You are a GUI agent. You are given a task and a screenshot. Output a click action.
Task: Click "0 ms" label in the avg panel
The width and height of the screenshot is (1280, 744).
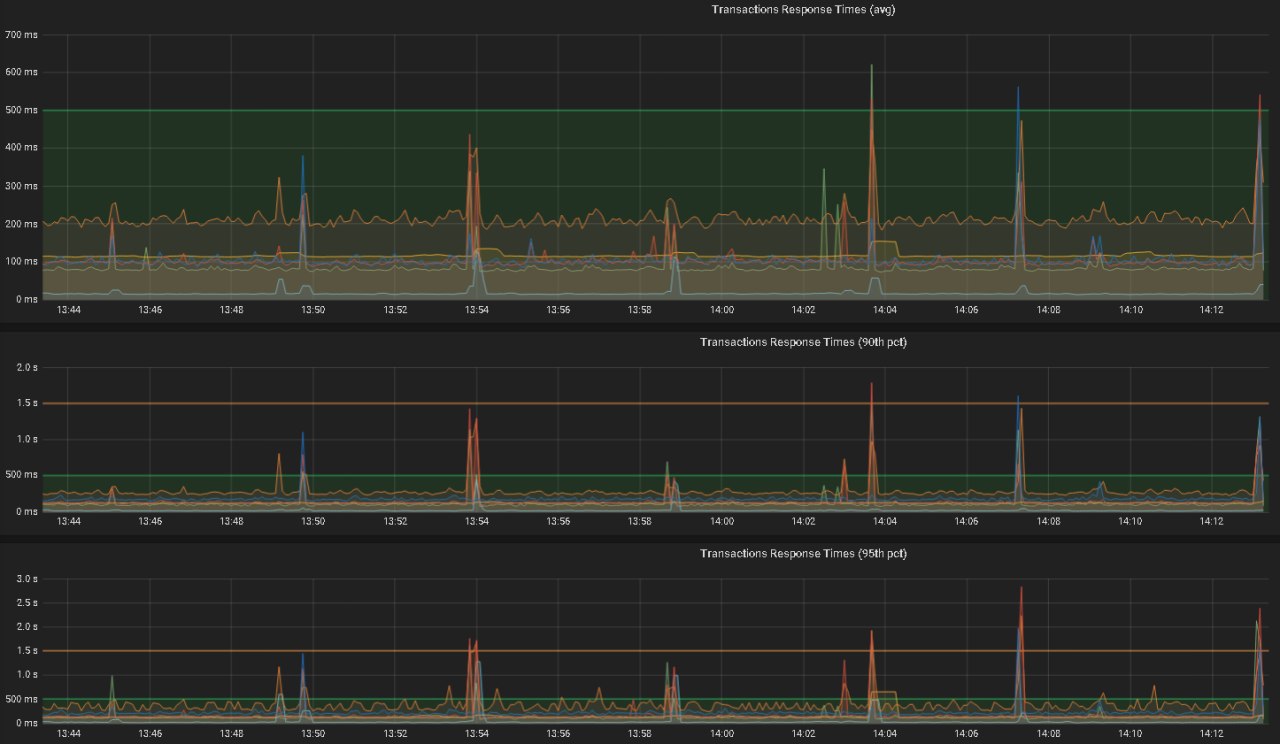(27, 299)
